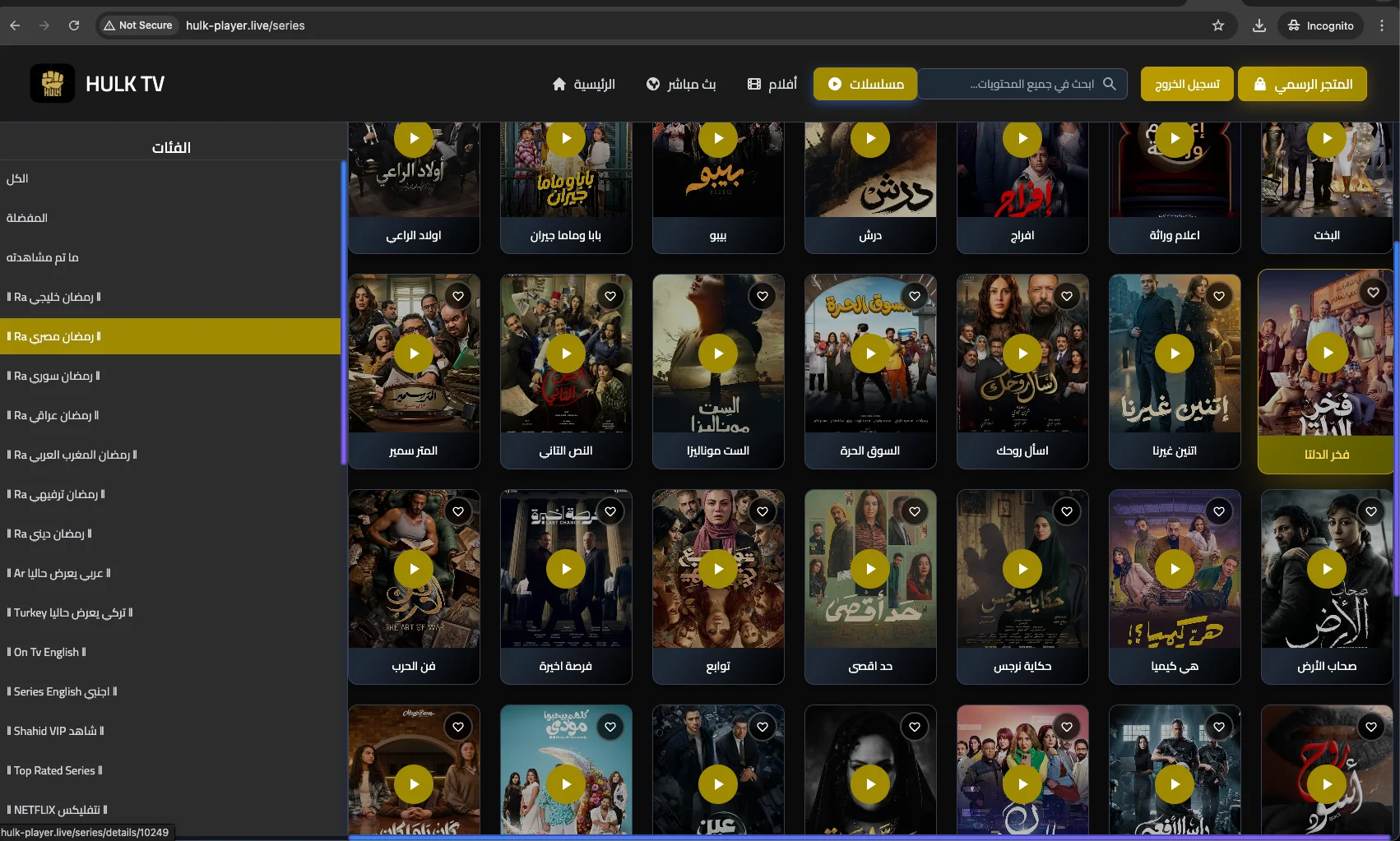
Task: Play the اولاد الراعي series
Action: click(x=414, y=138)
